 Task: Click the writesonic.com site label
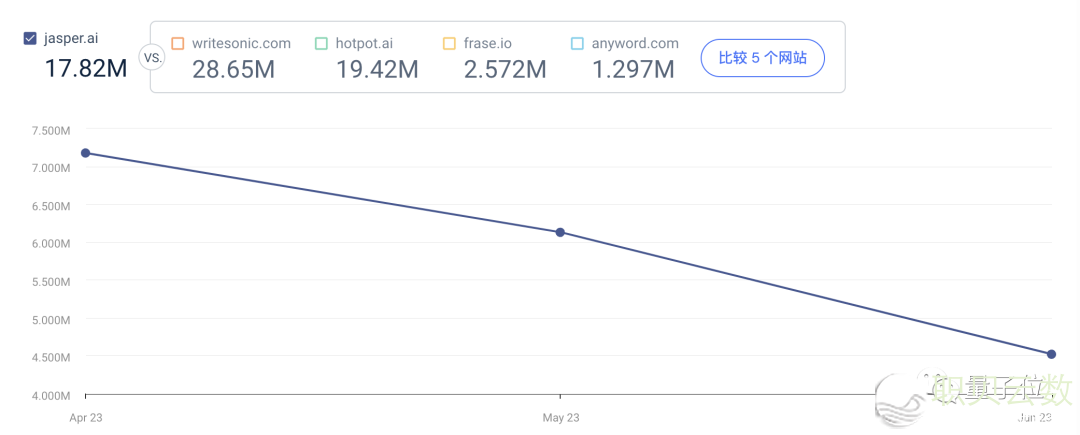[x=241, y=43]
